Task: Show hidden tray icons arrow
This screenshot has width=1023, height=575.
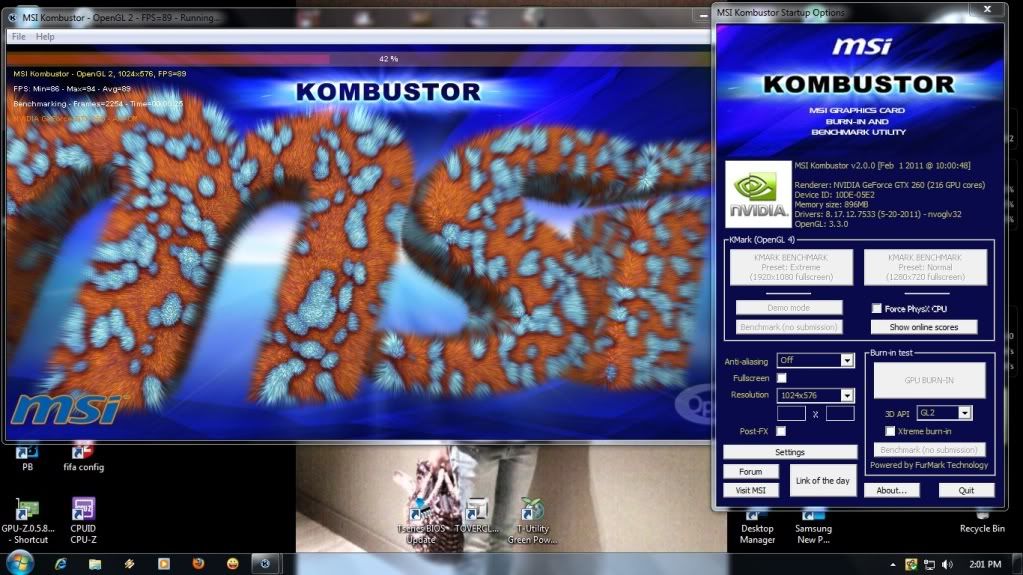Action: 893,565
